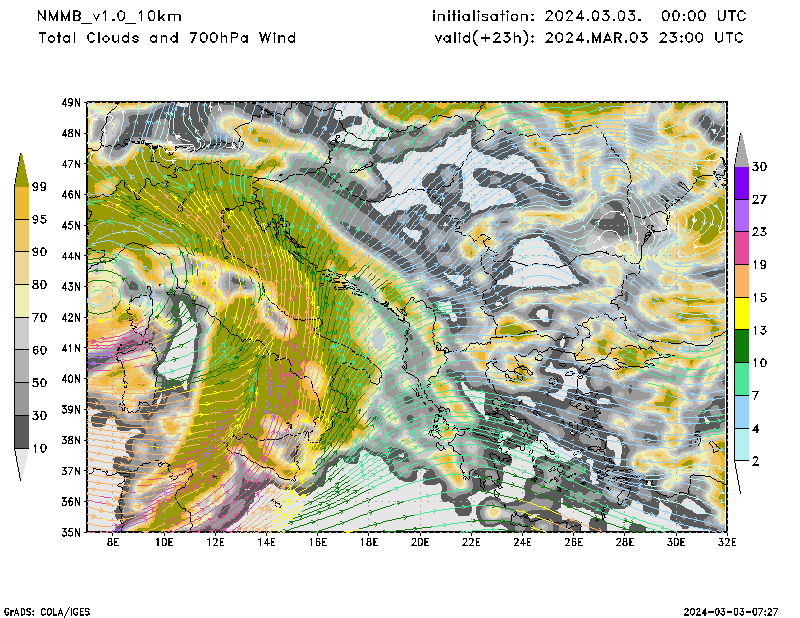
Task: Select the pink swatch between 19 and 23
Action: (x=742, y=248)
